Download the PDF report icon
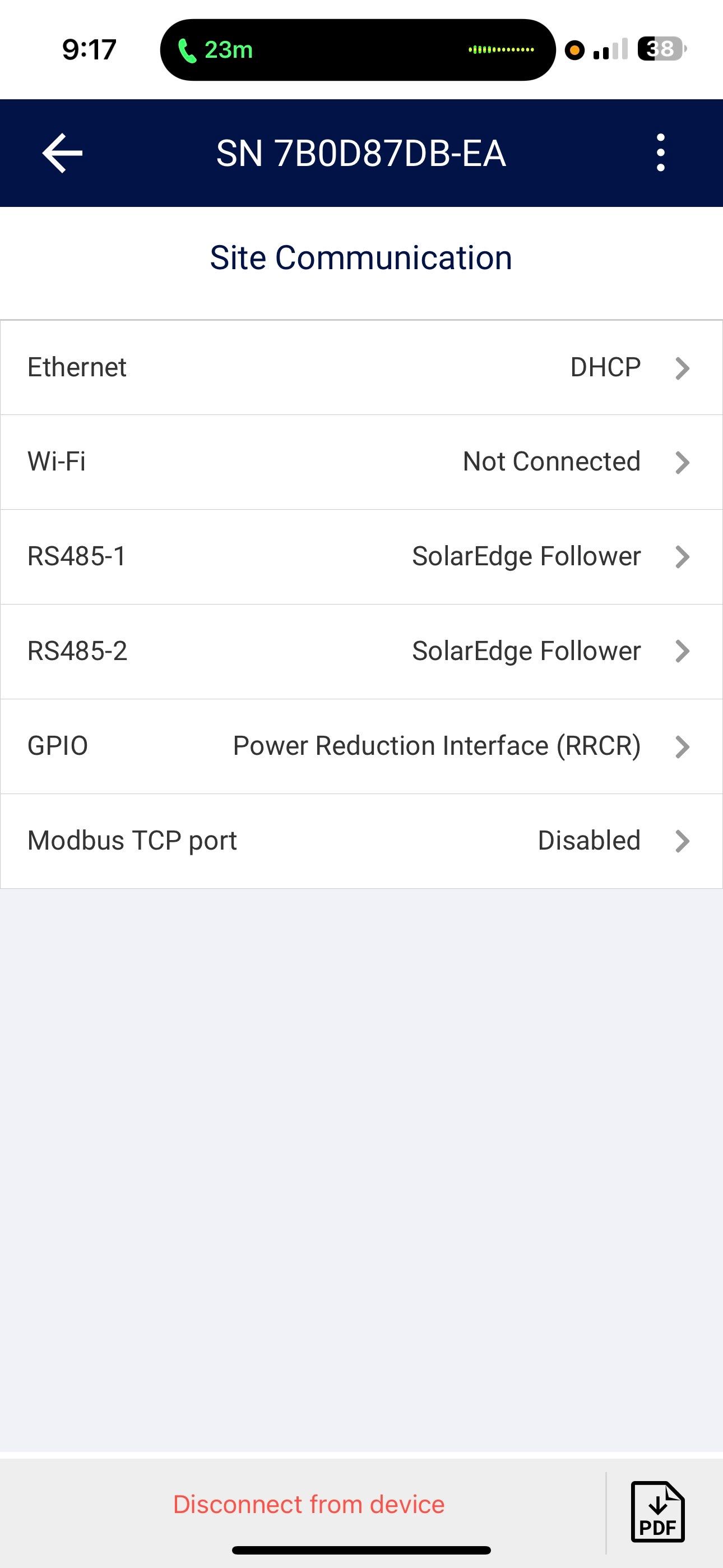723x1568 pixels. [657, 1512]
